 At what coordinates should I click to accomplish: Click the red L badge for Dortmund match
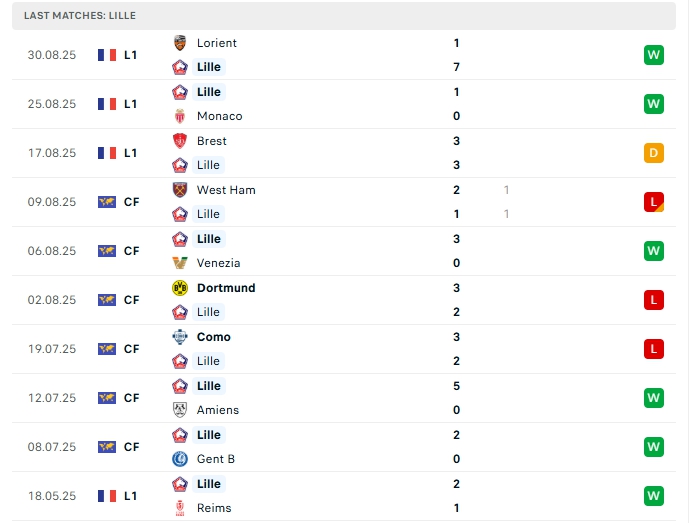coord(654,300)
